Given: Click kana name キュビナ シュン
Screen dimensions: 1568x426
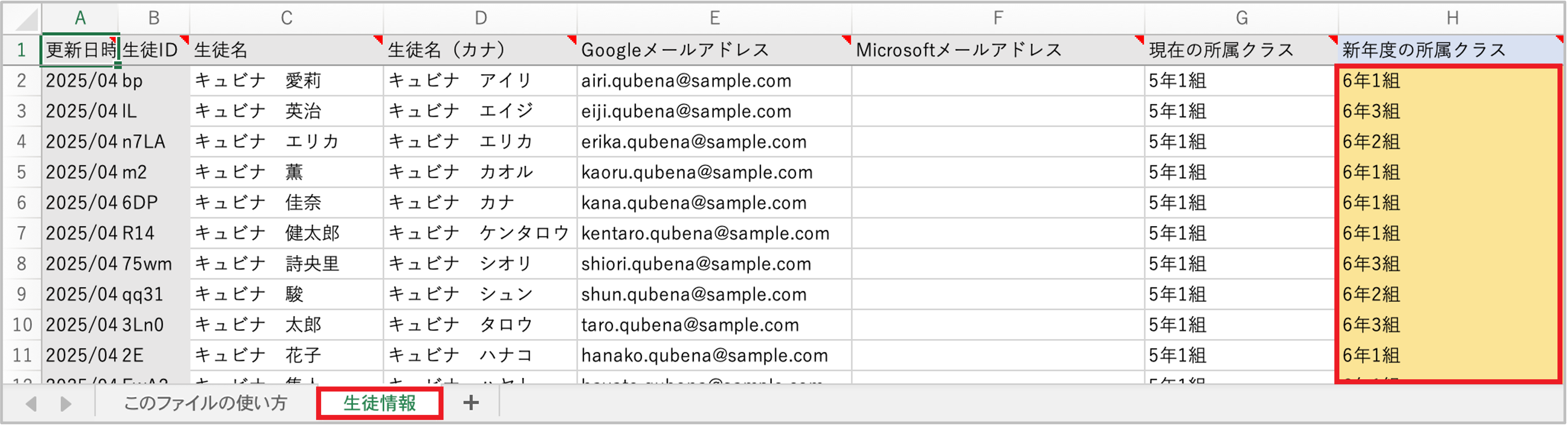Looking at the screenshot, I should [x=480, y=294].
